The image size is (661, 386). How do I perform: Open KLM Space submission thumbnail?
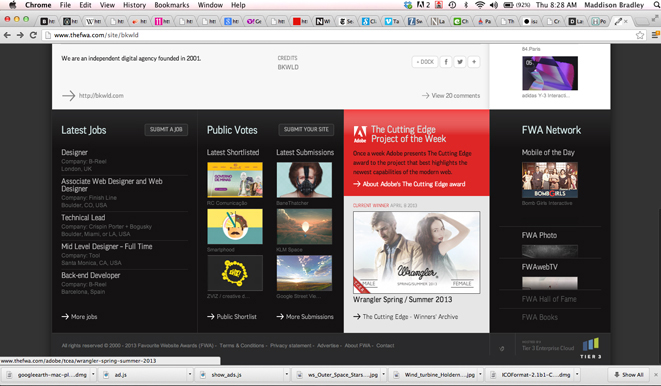[304, 226]
